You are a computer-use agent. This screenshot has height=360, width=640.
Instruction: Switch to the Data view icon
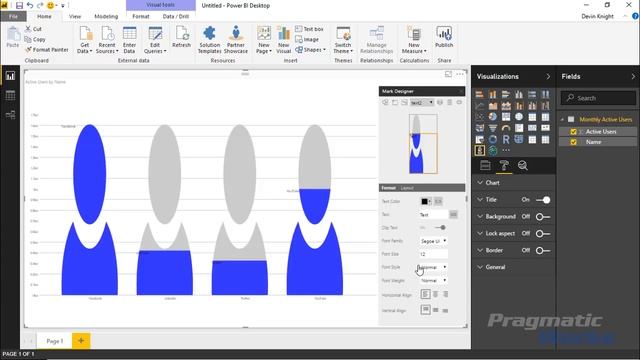[x=10, y=96]
